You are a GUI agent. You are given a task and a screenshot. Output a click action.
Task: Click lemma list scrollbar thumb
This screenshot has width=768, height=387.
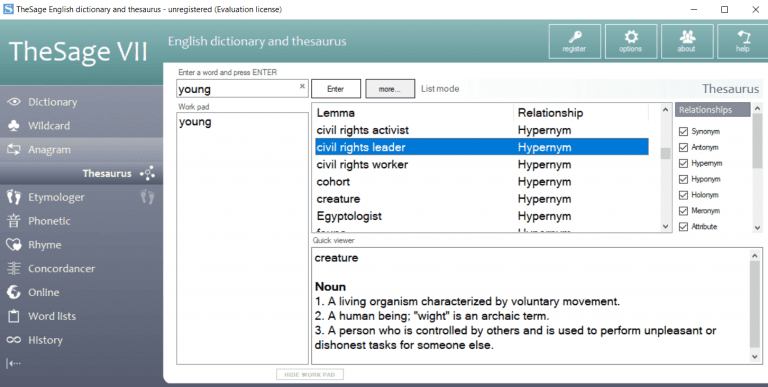[665, 153]
